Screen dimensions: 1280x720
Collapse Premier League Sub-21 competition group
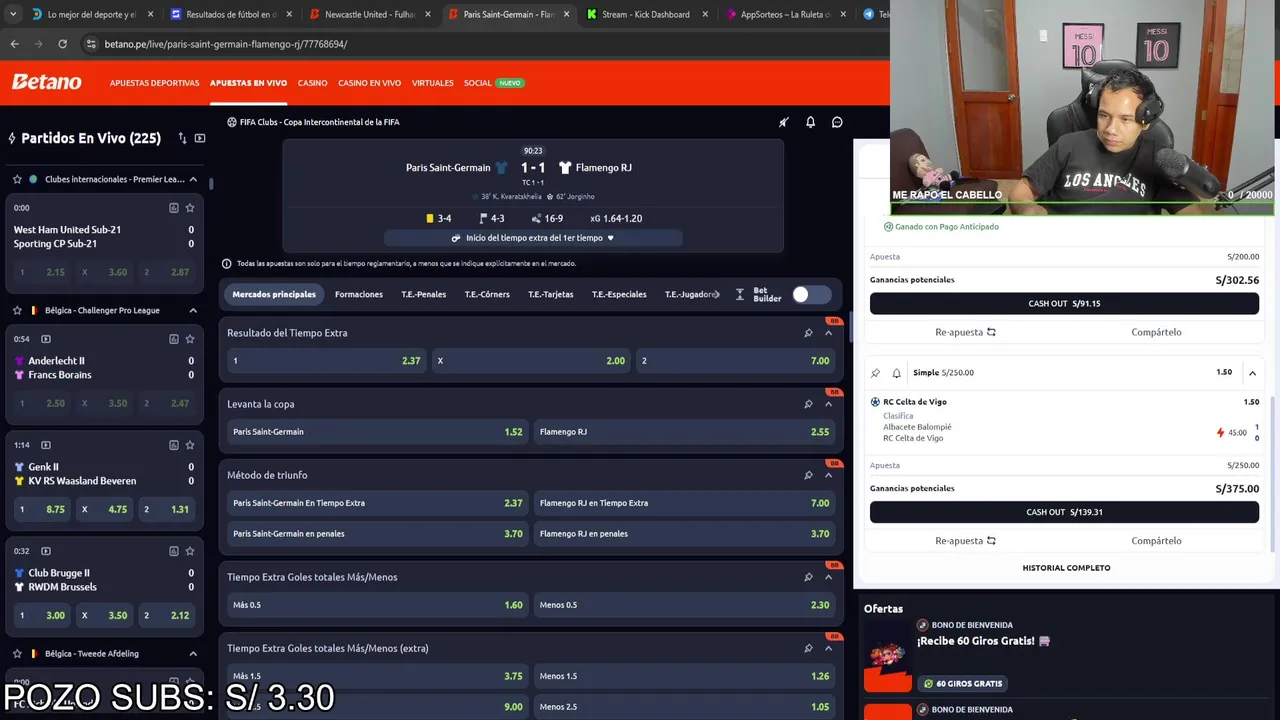193,179
